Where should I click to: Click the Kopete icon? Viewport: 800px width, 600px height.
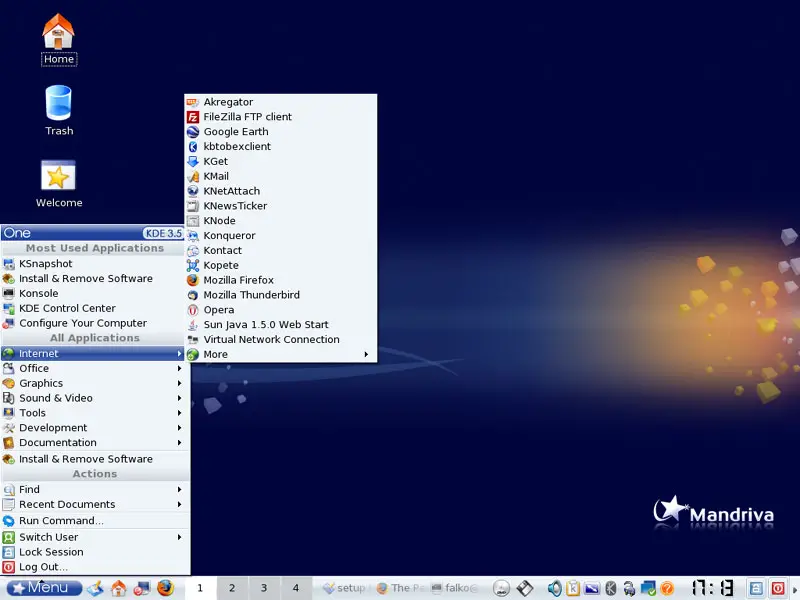[x=193, y=265]
